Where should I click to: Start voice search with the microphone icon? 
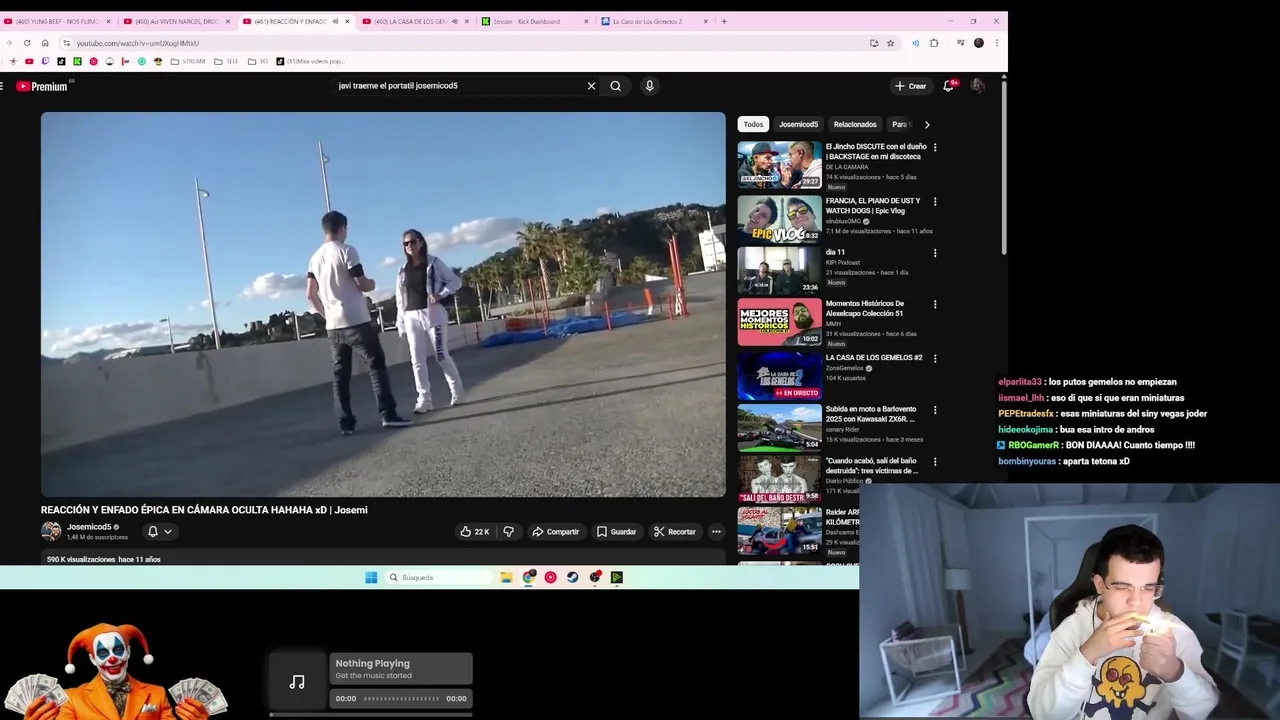tap(649, 86)
